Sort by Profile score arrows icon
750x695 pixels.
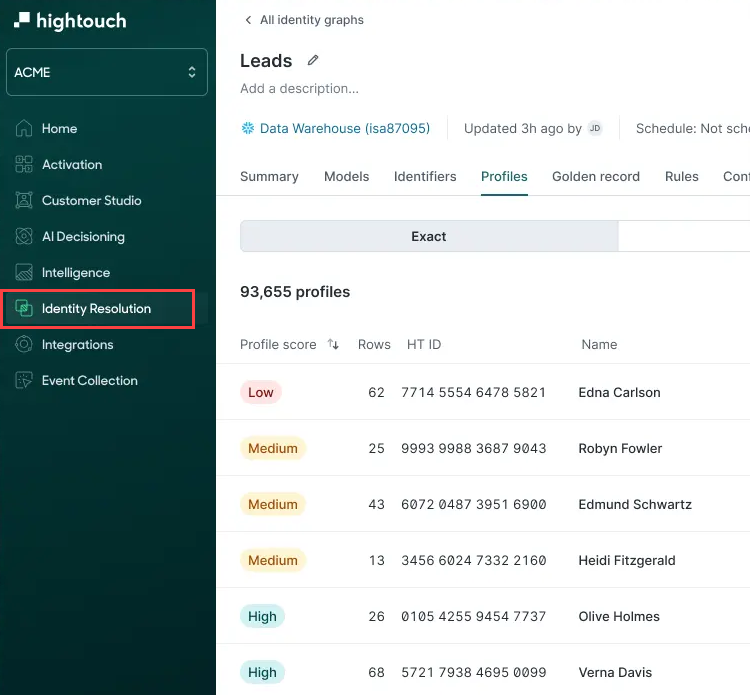coord(333,344)
